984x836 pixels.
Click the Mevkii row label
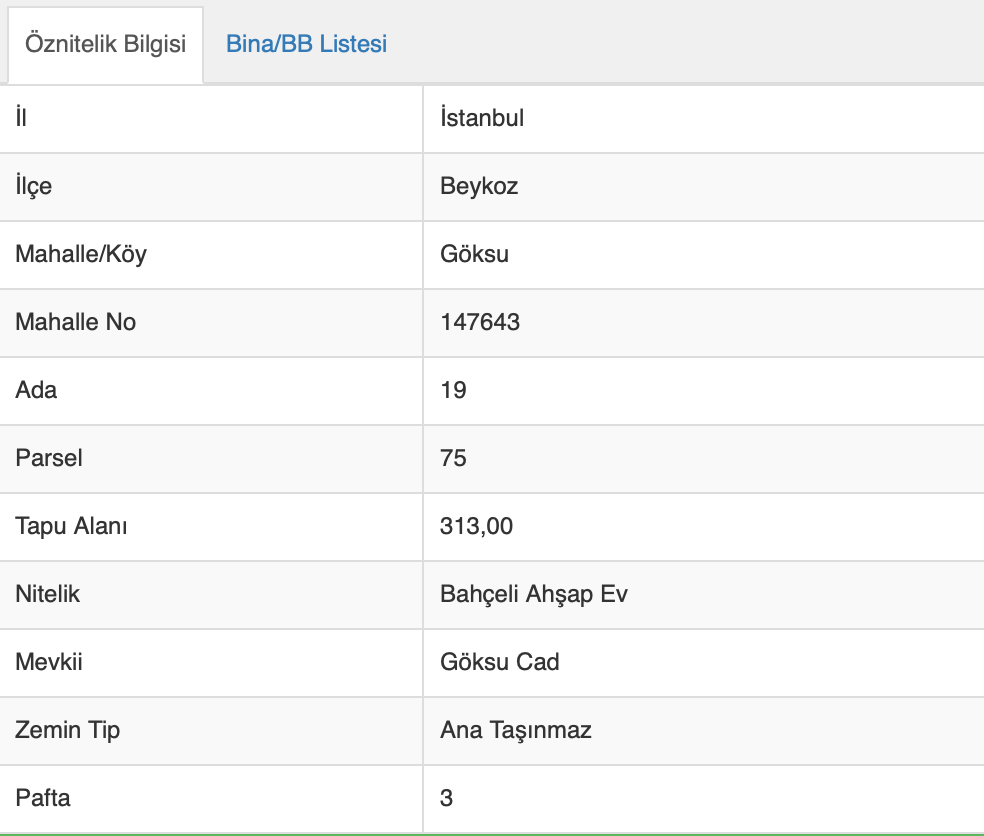pyautogui.click(x=49, y=662)
